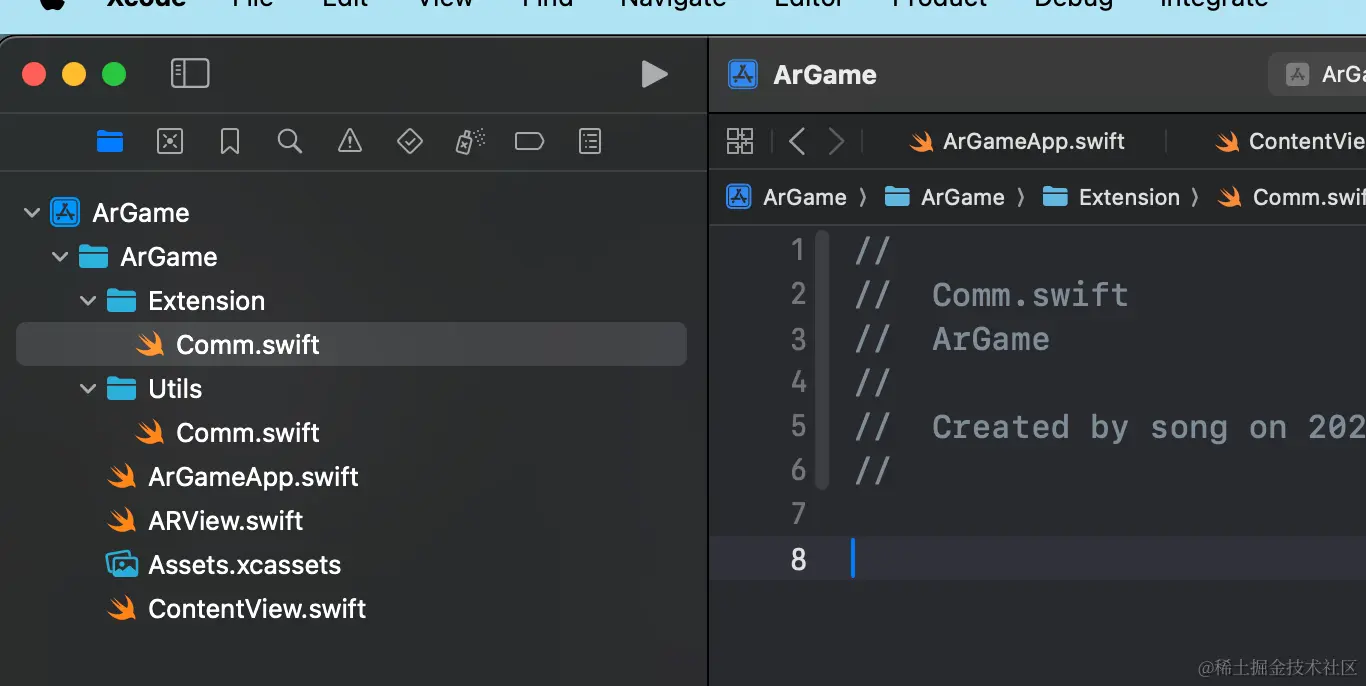Screen dimensions: 1366x686
Task: Open the related items grid menu
Action: [x=740, y=141]
